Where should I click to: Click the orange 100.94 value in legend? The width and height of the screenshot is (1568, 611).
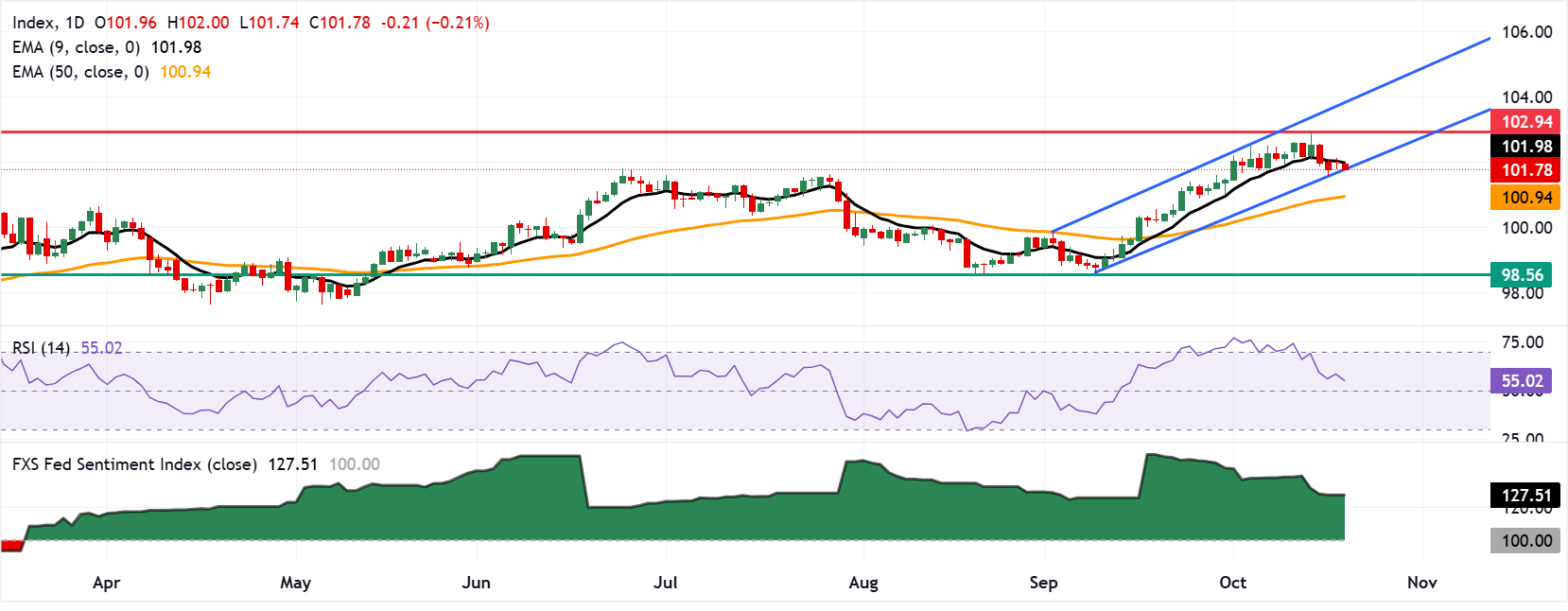pyautogui.click(x=185, y=72)
